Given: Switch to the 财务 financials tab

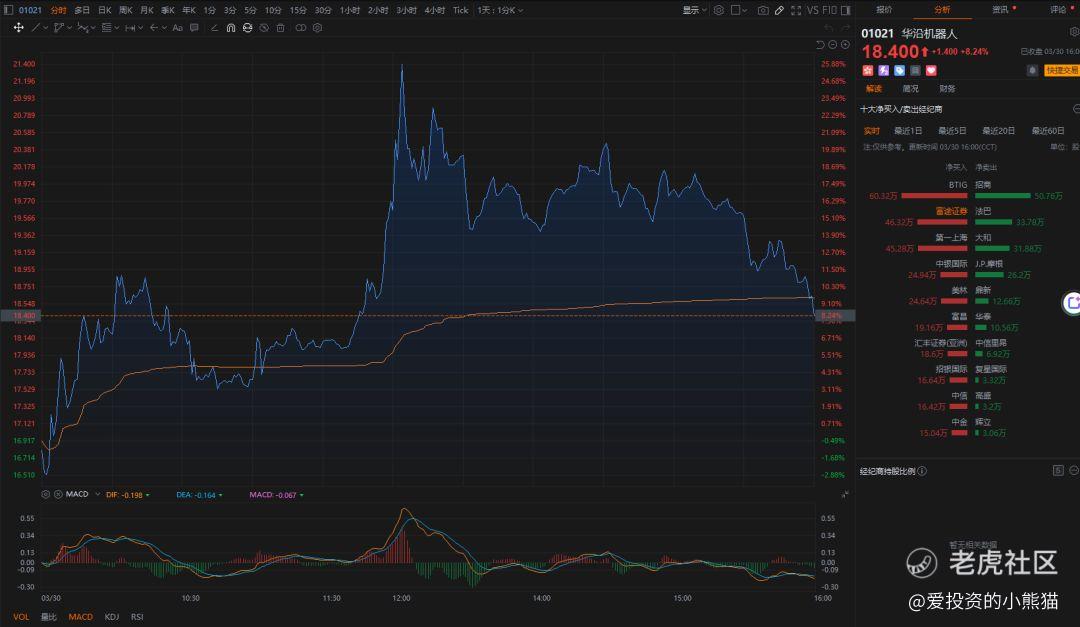Looking at the screenshot, I should click(x=947, y=89).
